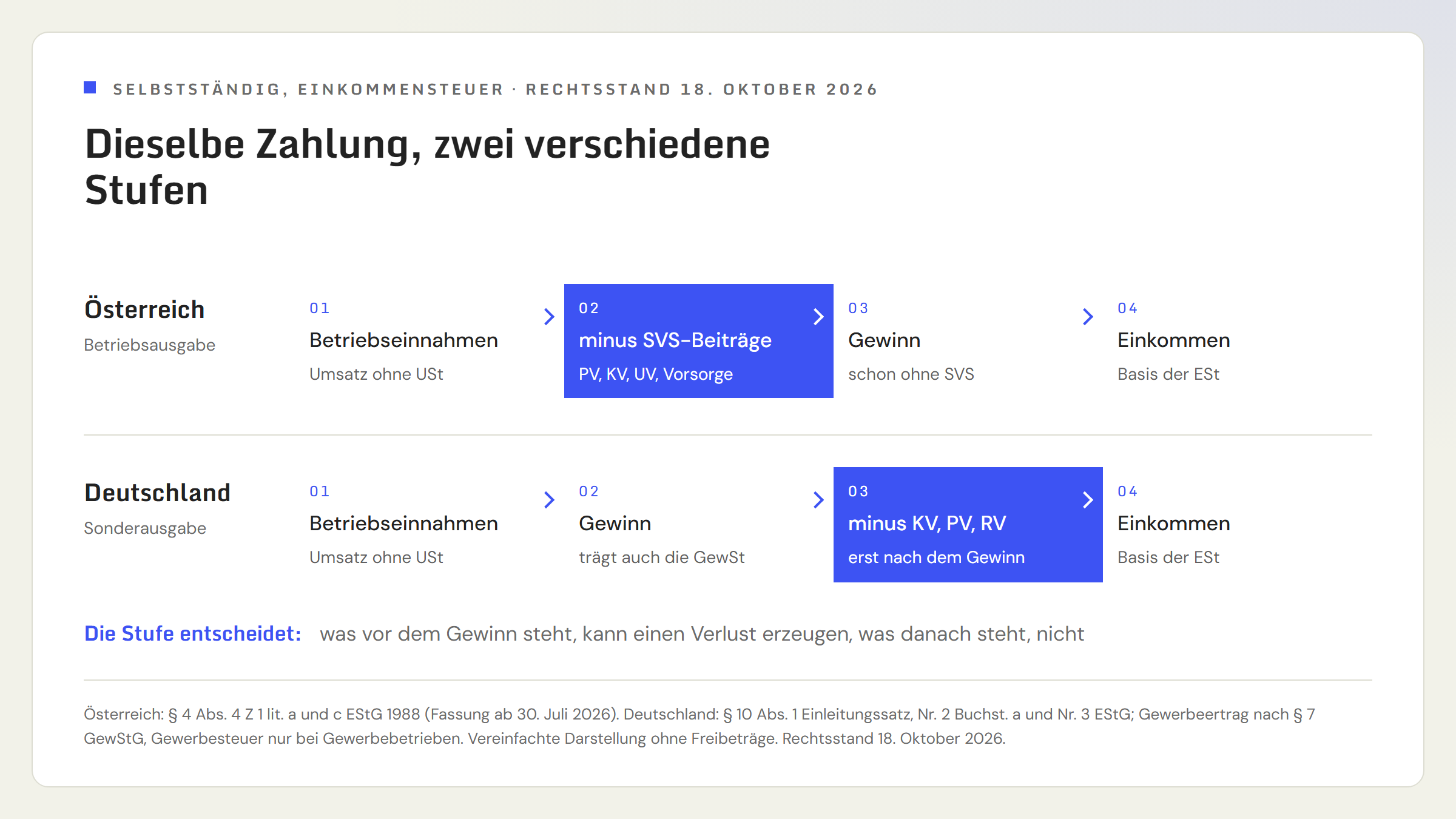Click Umsatz ohne USt in Österreich row
This screenshot has height=819, width=1456.
click(x=376, y=374)
